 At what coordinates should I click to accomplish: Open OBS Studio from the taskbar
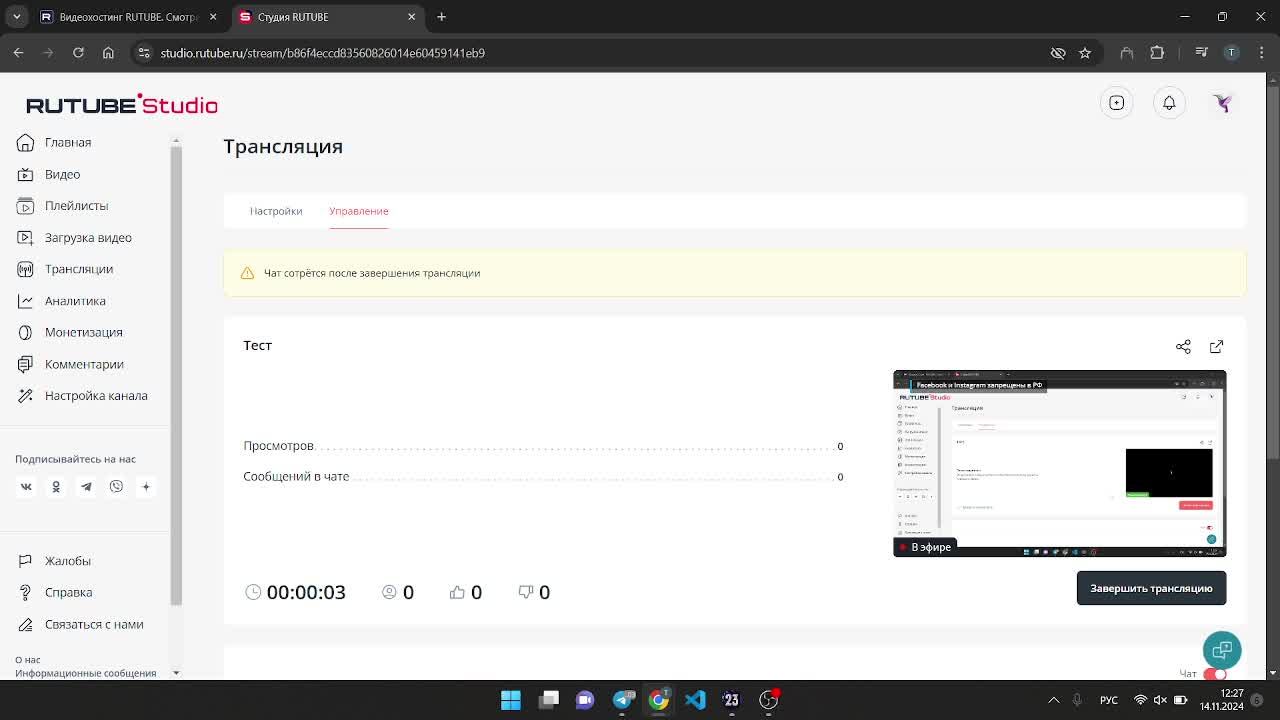point(768,700)
